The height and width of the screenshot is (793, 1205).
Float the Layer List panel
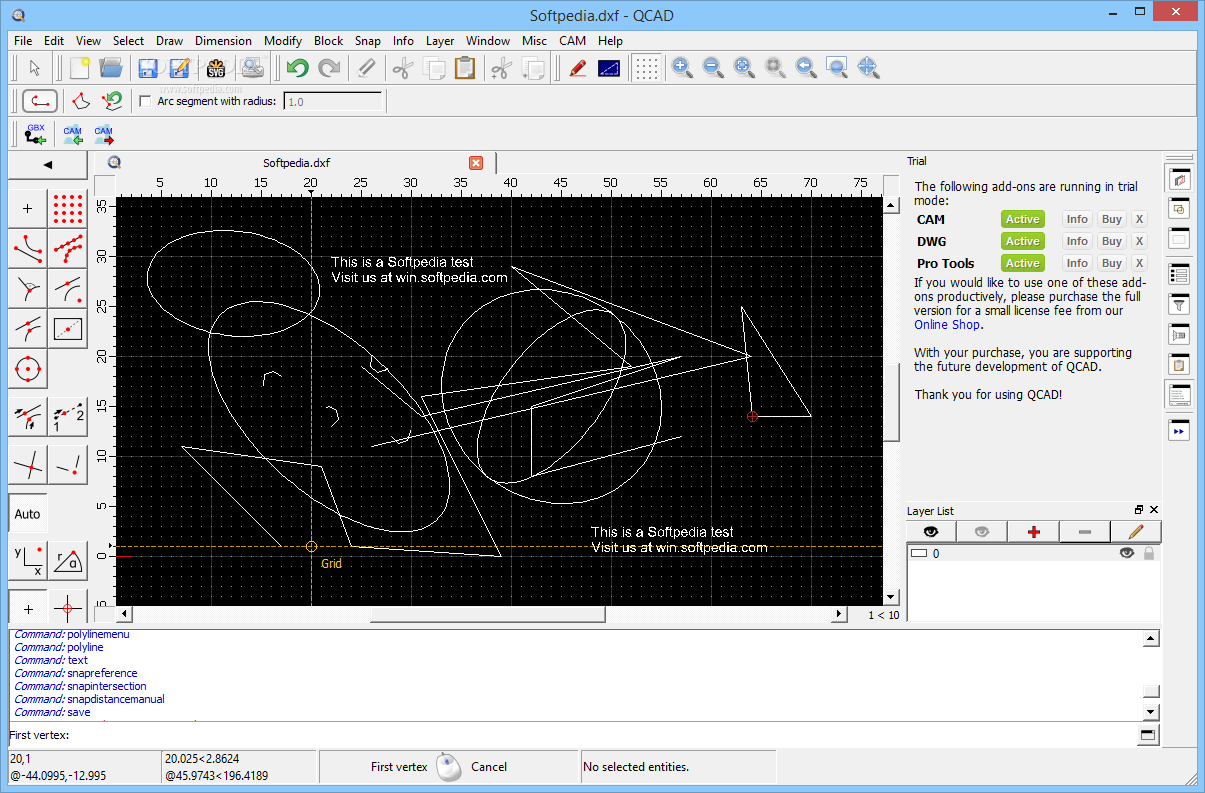tap(1139, 510)
